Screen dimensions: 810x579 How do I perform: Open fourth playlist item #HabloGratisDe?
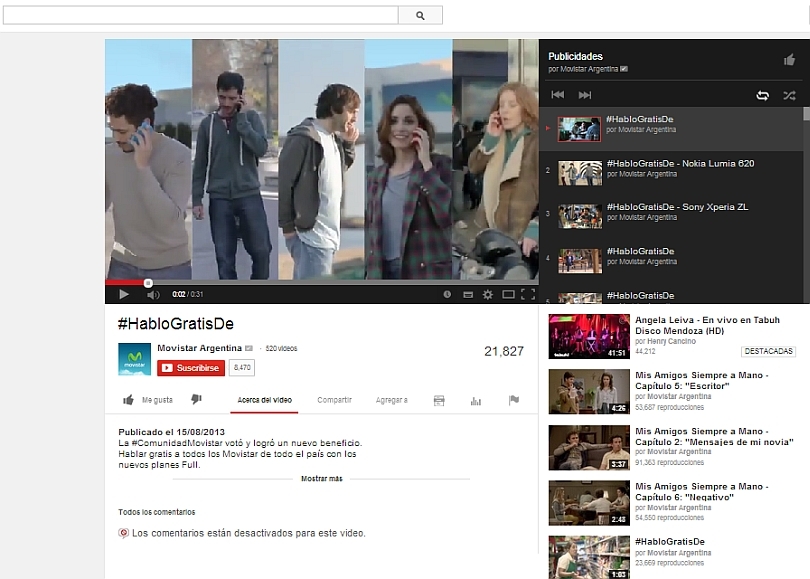[671, 260]
